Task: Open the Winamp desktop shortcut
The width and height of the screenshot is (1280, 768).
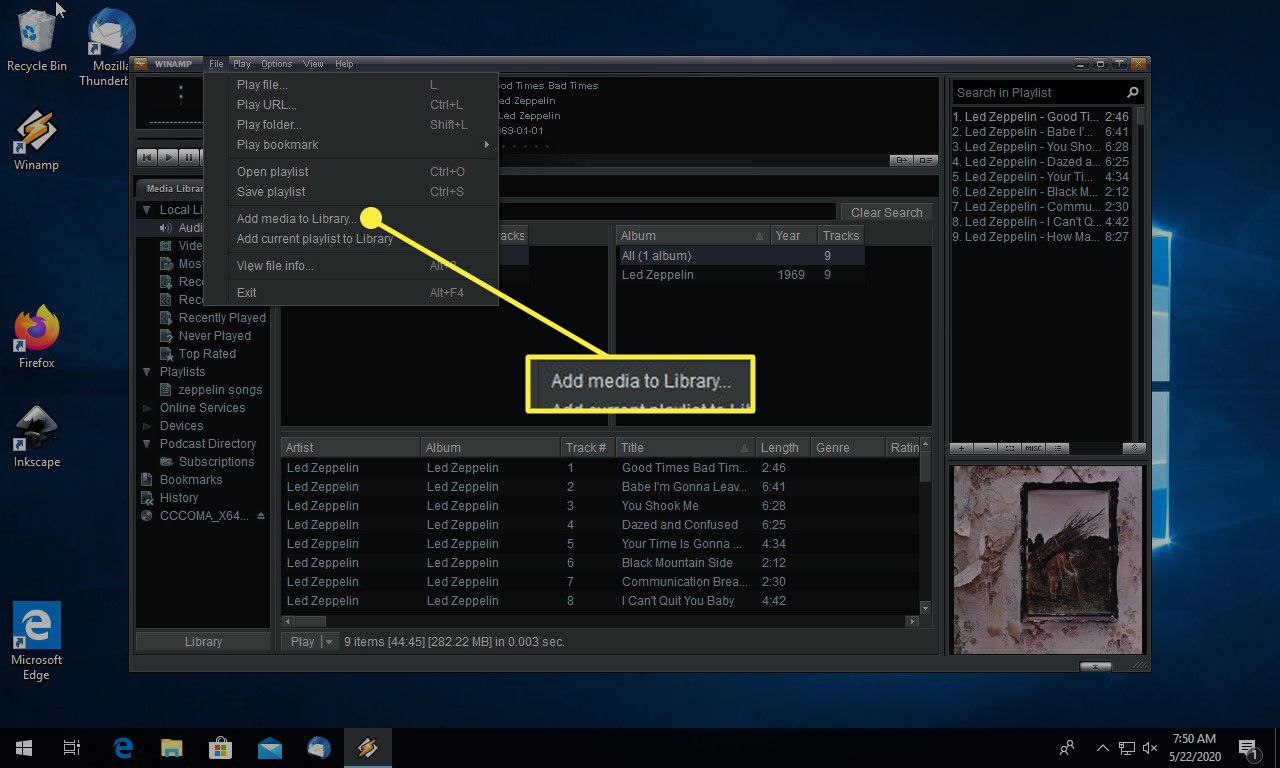Action: click(x=37, y=140)
